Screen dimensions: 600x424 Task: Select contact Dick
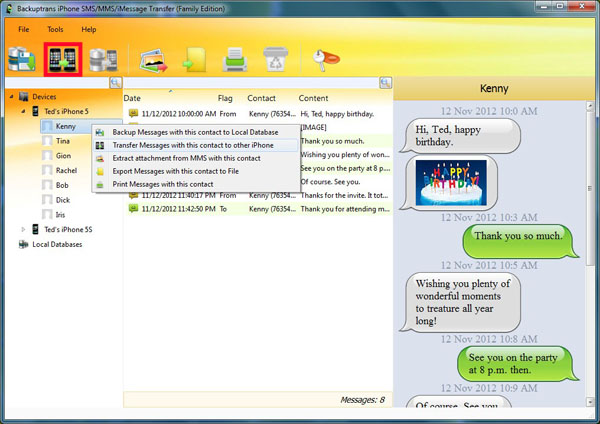click(x=63, y=200)
